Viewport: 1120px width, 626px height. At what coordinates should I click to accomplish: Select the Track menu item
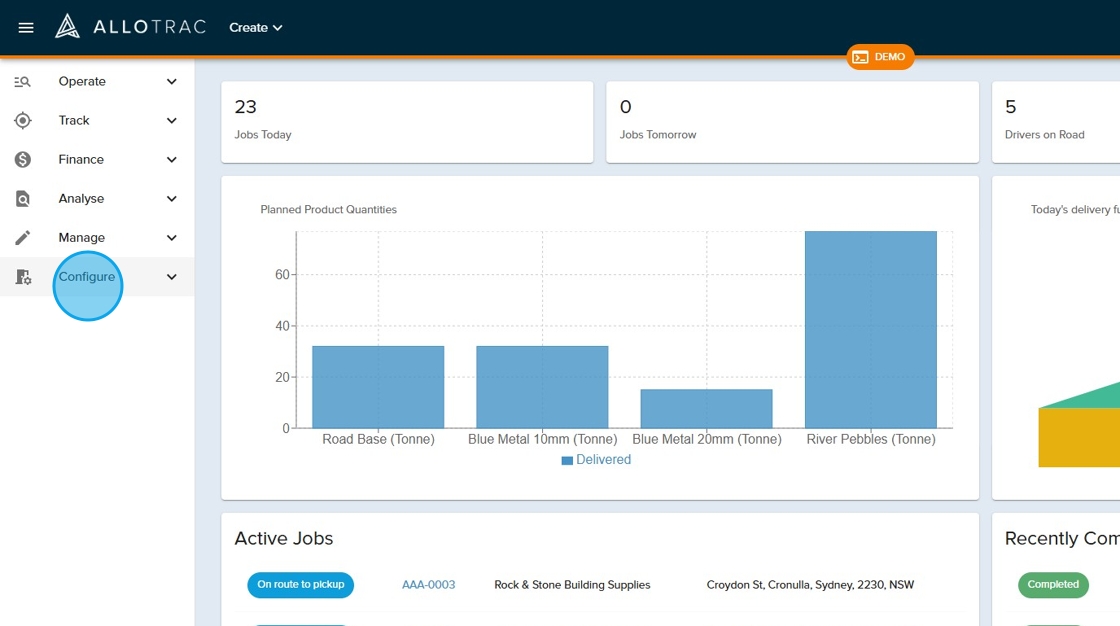pyautogui.click(x=74, y=121)
